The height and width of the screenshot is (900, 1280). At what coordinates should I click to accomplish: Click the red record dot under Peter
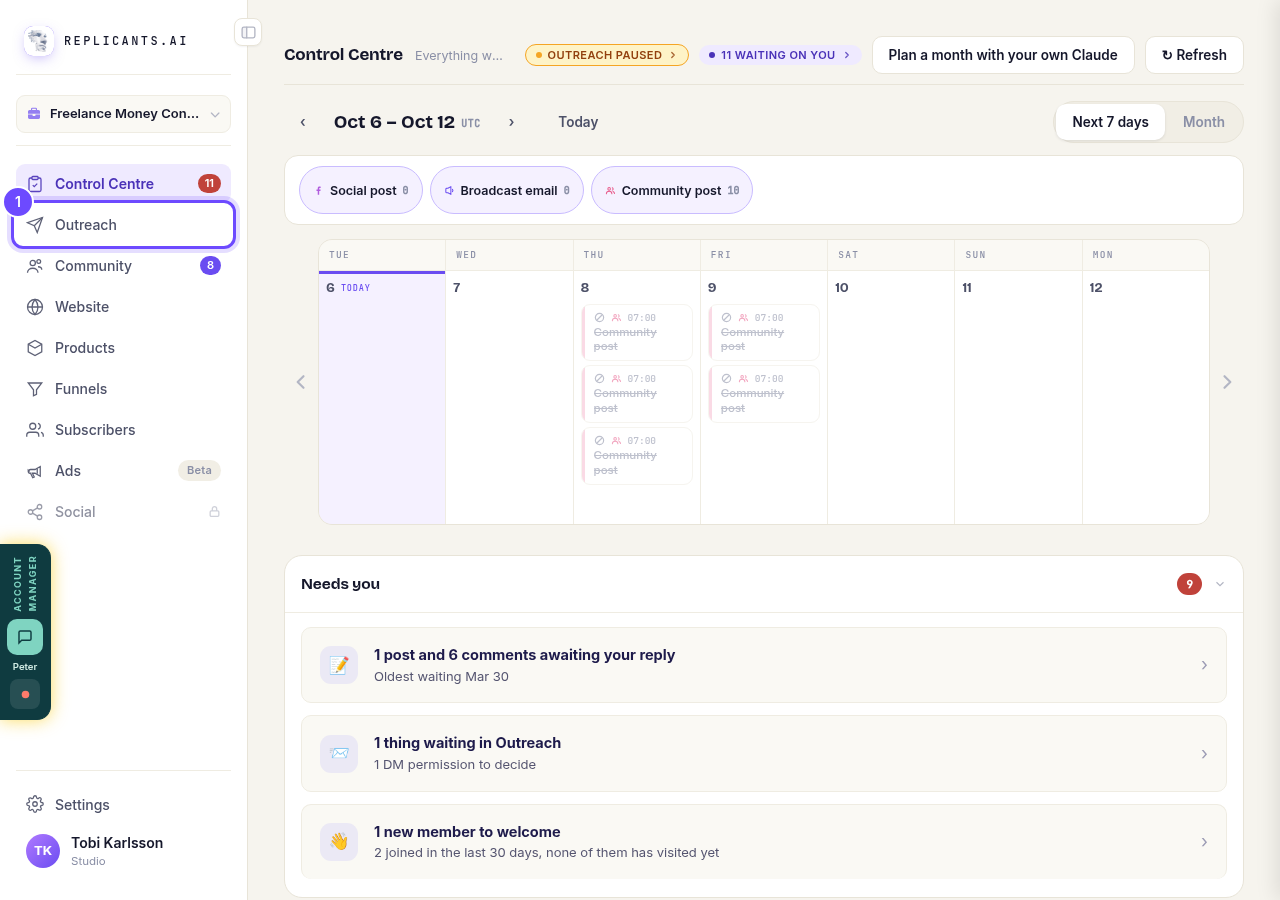(x=25, y=694)
